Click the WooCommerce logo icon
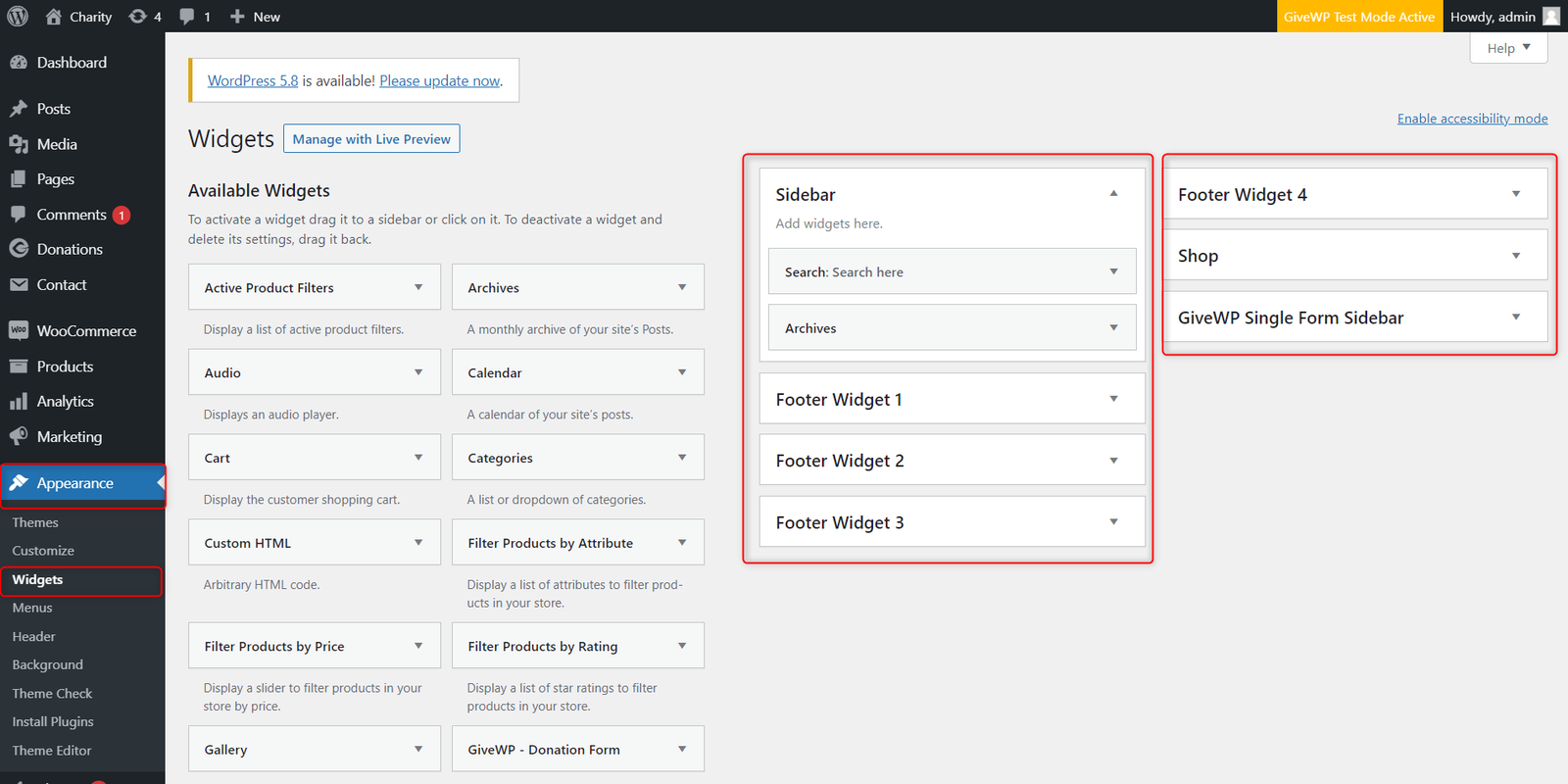 (x=19, y=330)
